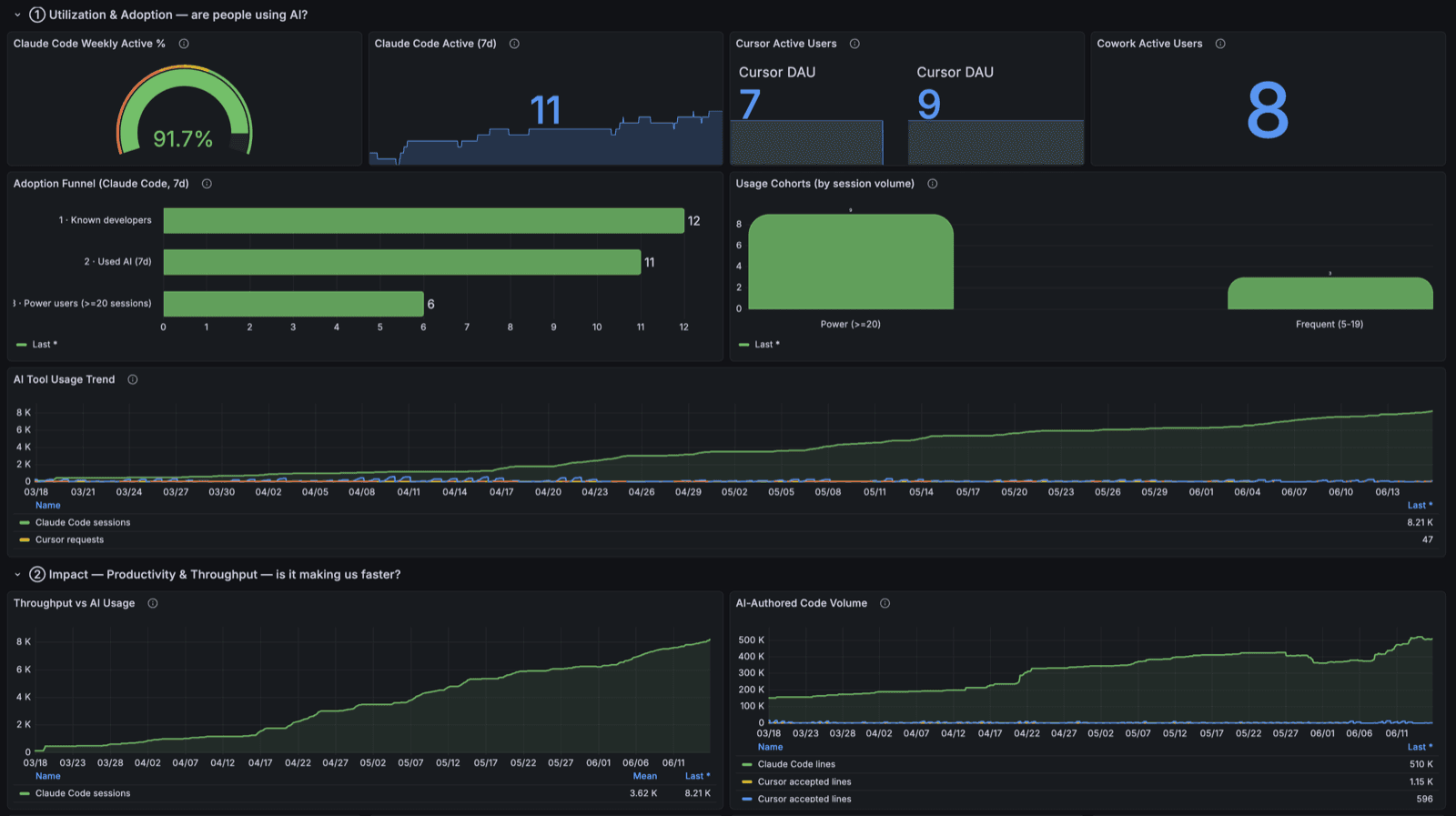Toggle Claude Code sessions in AI Tool Usage legend
1456x816 pixels.
tap(83, 523)
